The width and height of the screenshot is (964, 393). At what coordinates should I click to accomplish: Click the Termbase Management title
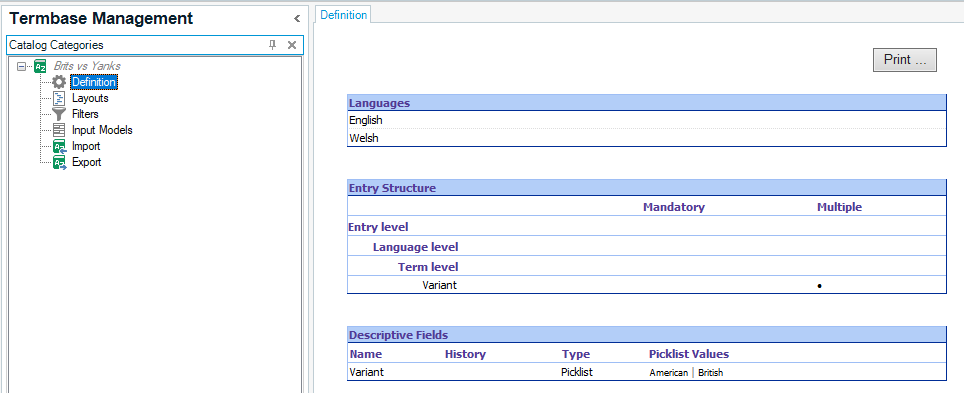101,19
